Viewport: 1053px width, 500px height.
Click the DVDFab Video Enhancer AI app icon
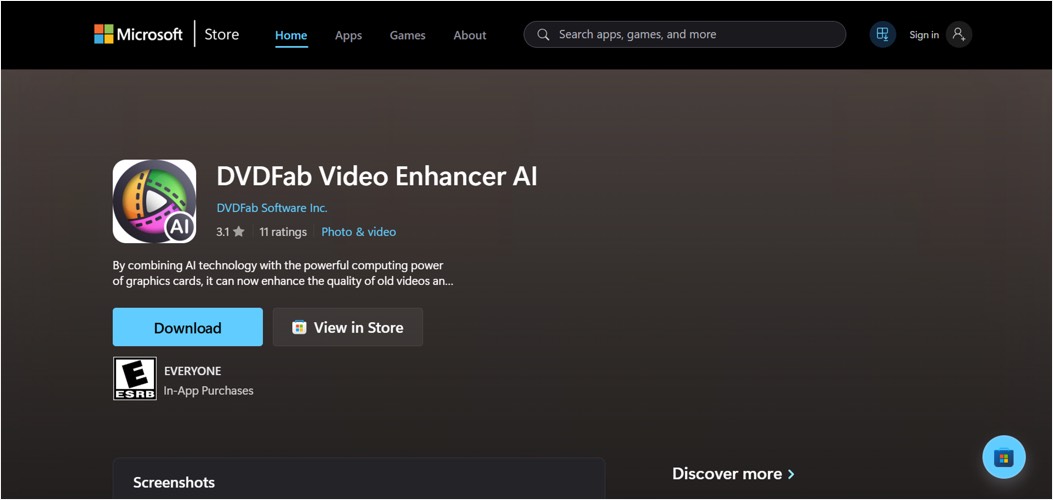154,201
